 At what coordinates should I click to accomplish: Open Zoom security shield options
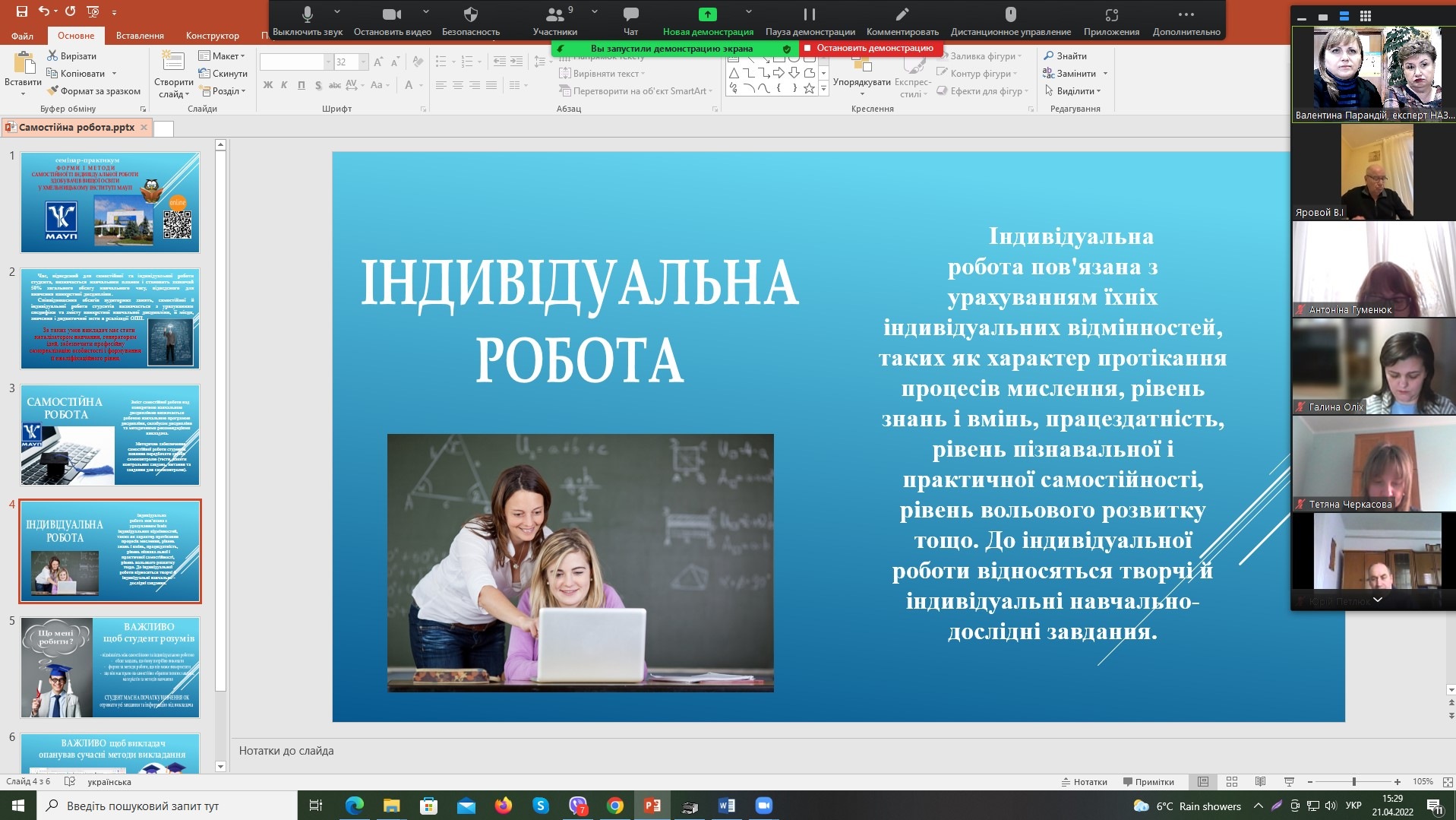[470, 15]
